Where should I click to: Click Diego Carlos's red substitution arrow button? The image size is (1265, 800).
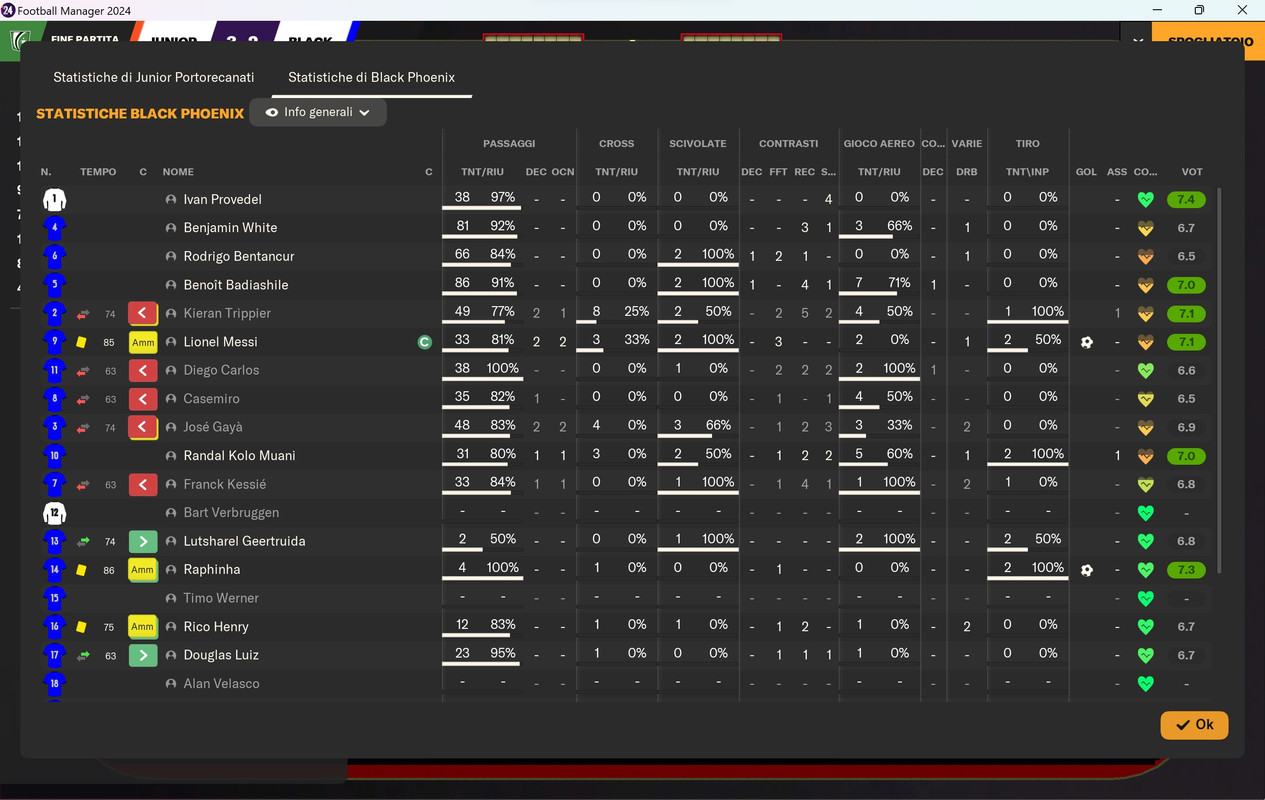tap(143, 371)
